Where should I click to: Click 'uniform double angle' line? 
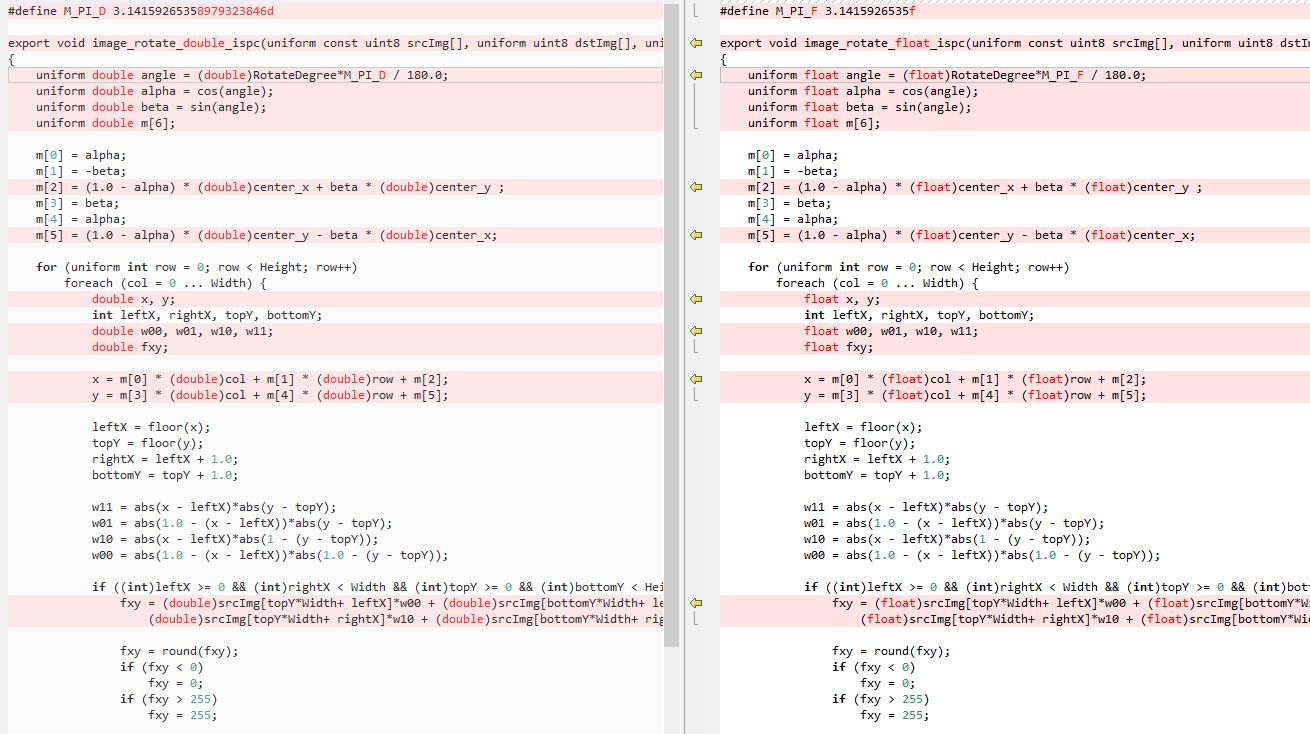coord(242,75)
